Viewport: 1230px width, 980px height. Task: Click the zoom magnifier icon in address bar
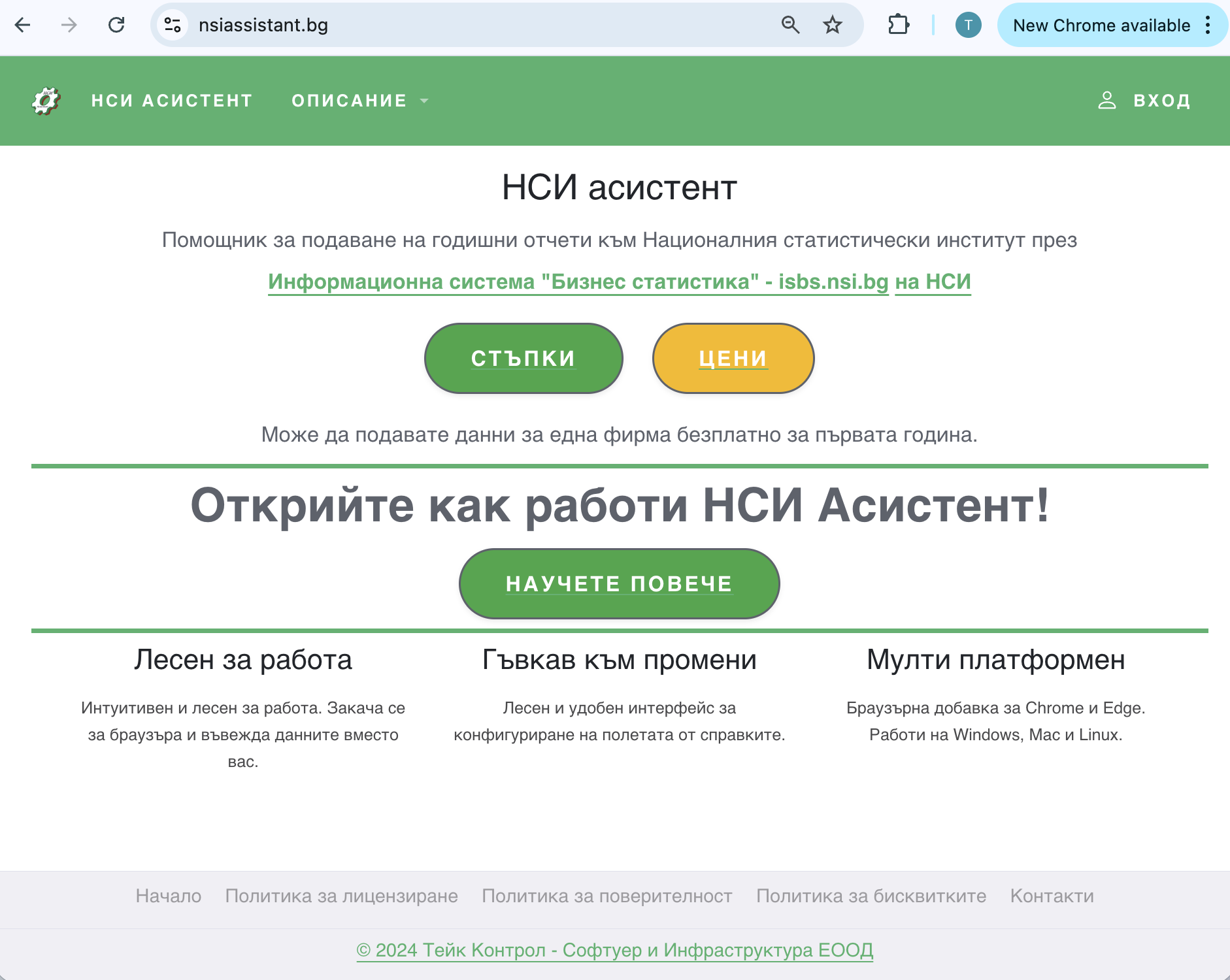[790, 25]
